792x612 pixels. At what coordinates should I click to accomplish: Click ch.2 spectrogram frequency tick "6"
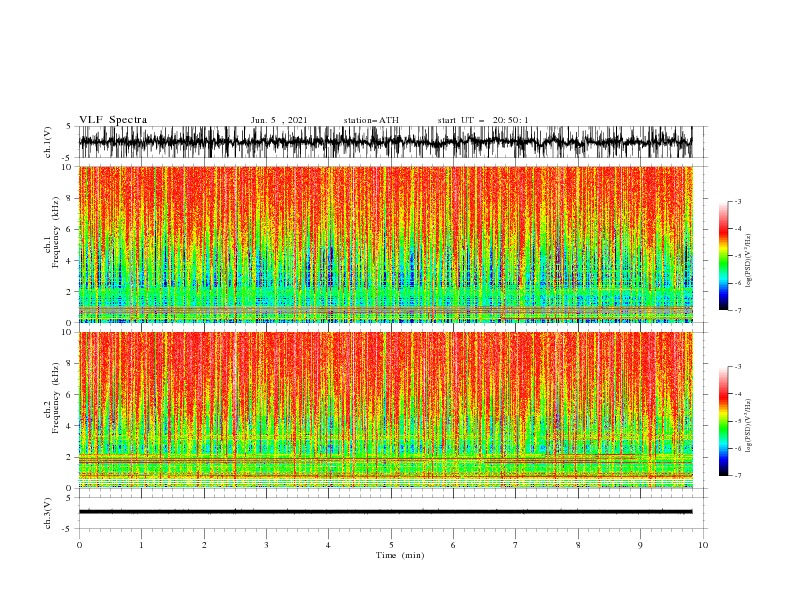(x=69, y=395)
